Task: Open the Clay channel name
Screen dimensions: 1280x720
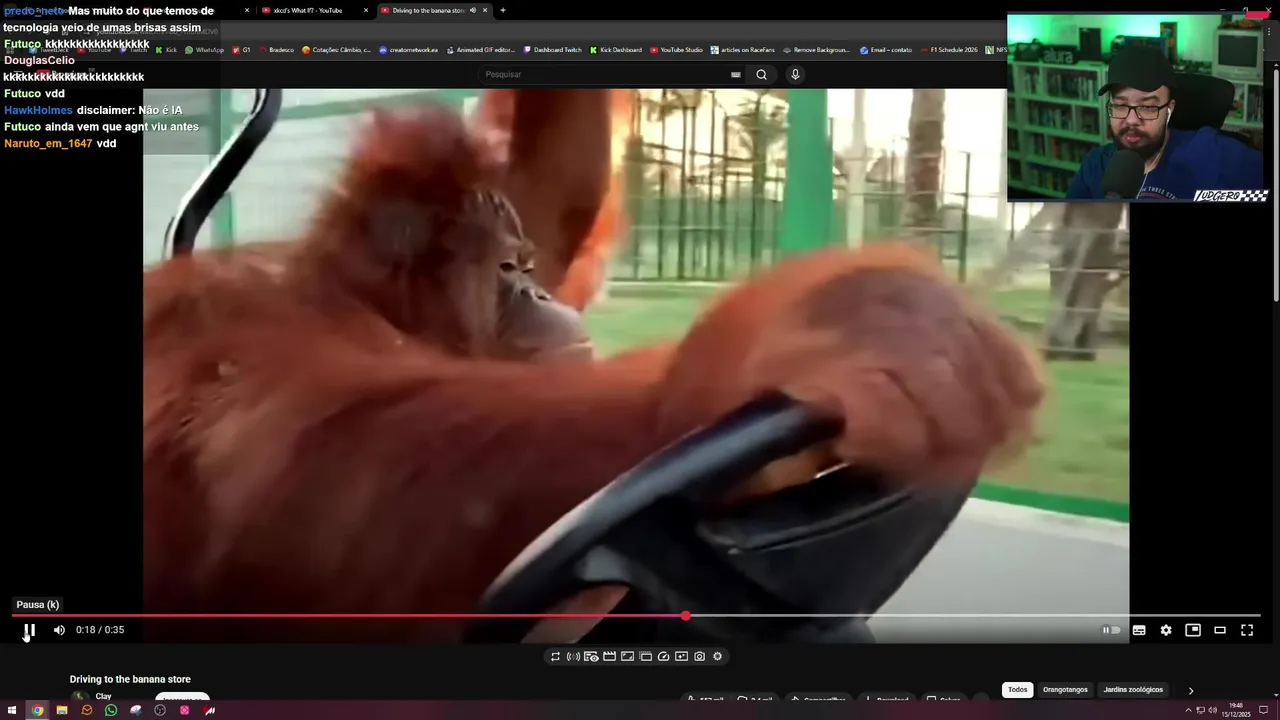Action: coord(103,696)
